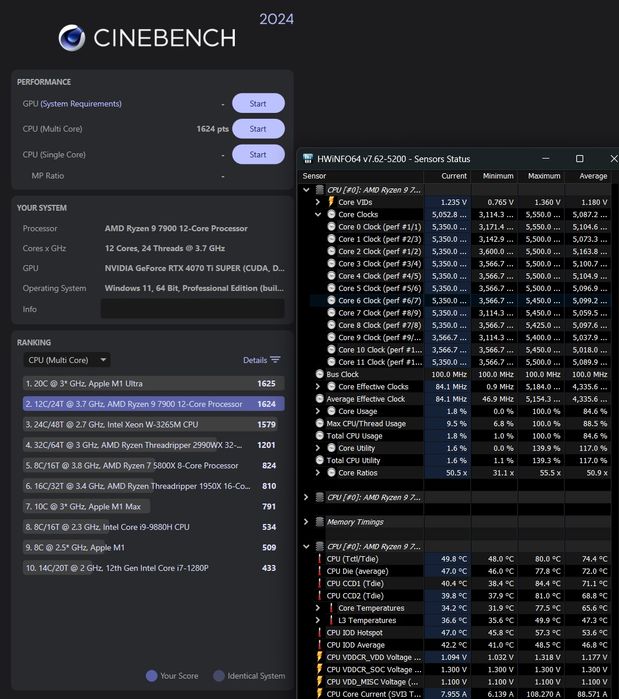
Task: Expand the Core Temperatures row
Action: pyautogui.click(x=318, y=608)
